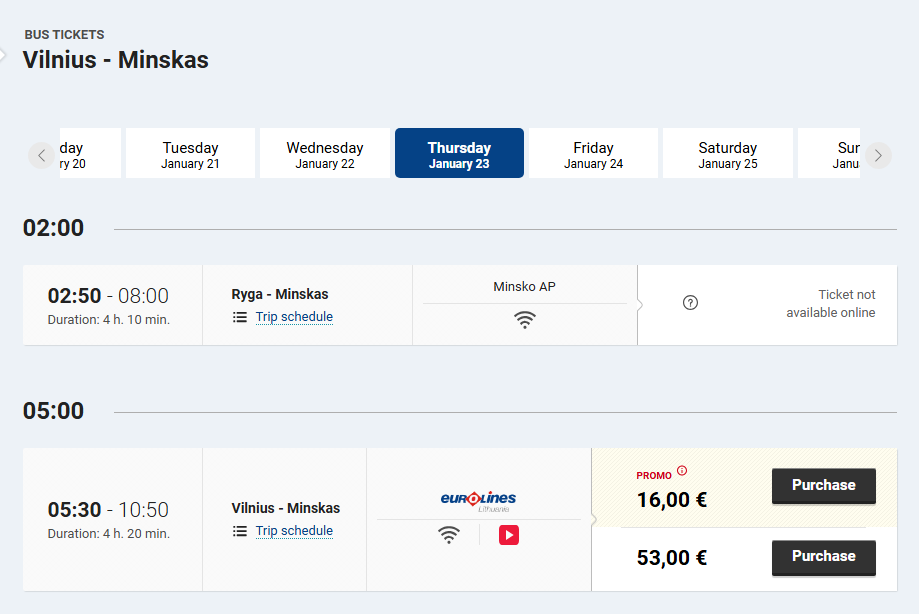Click the Eurolines carrier logo

click(478, 501)
